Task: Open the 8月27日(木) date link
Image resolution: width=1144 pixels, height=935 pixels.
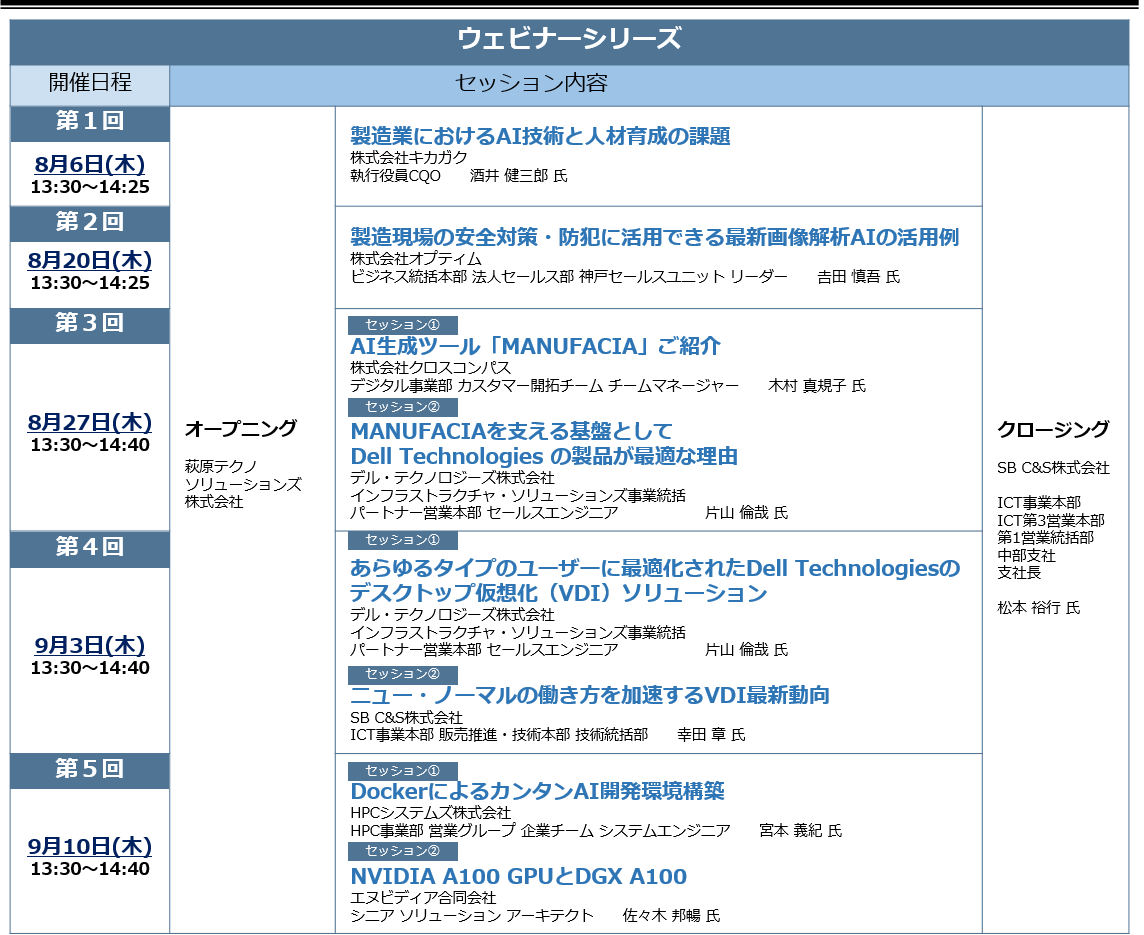Action: [90, 422]
